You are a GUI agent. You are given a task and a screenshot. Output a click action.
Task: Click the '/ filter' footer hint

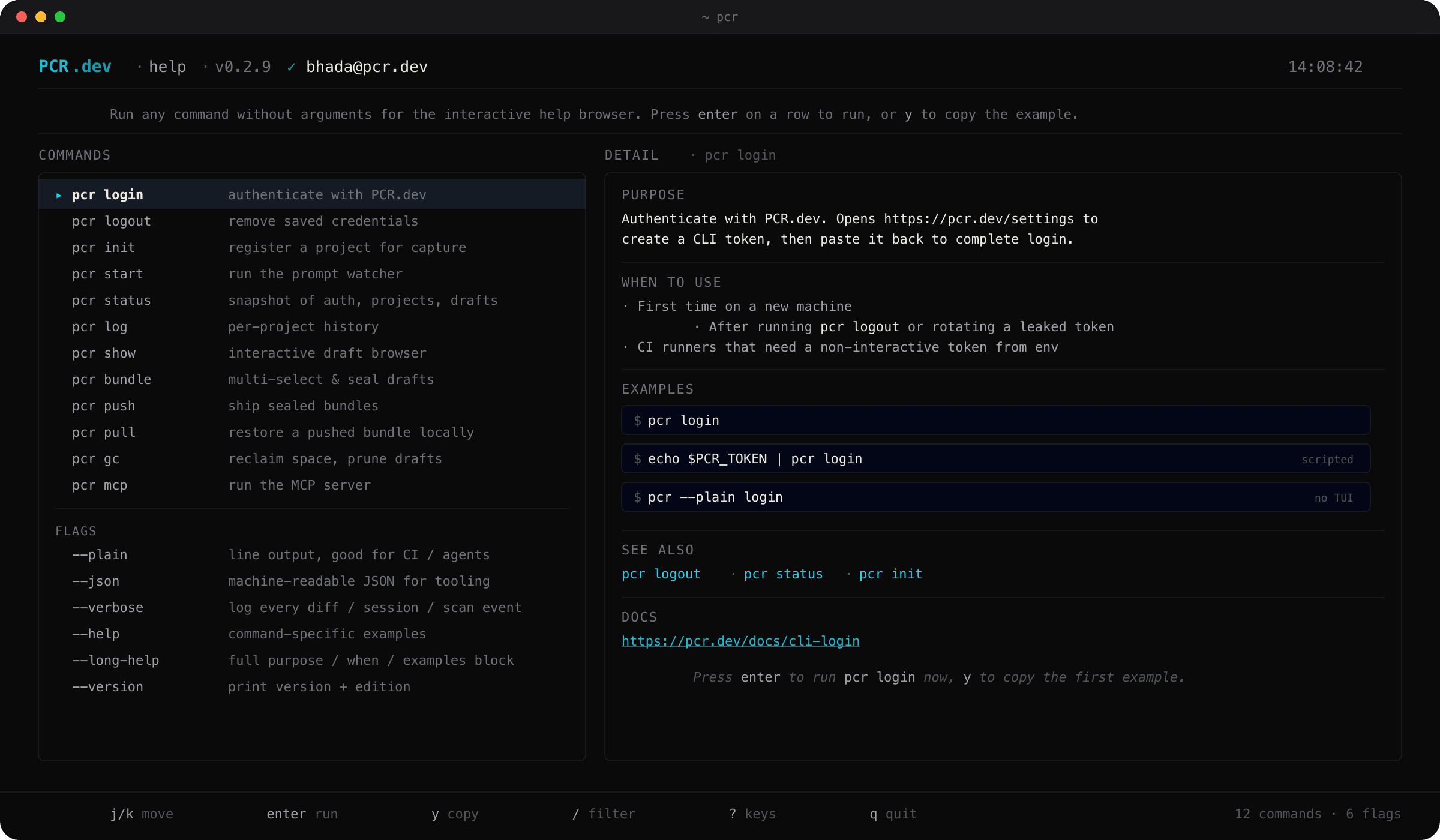(604, 814)
